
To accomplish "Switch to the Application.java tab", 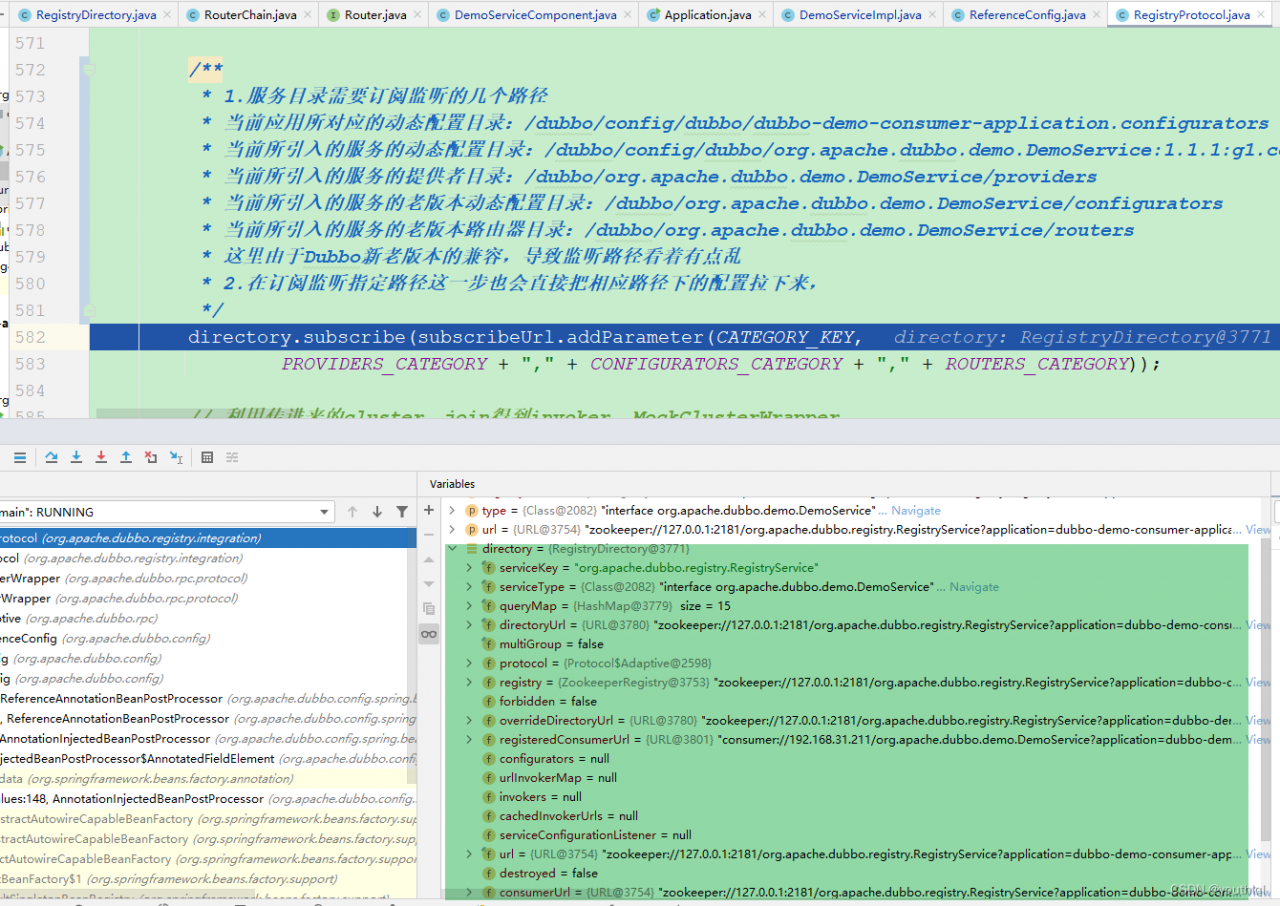I will pyautogui.click(x=707, y=15).
